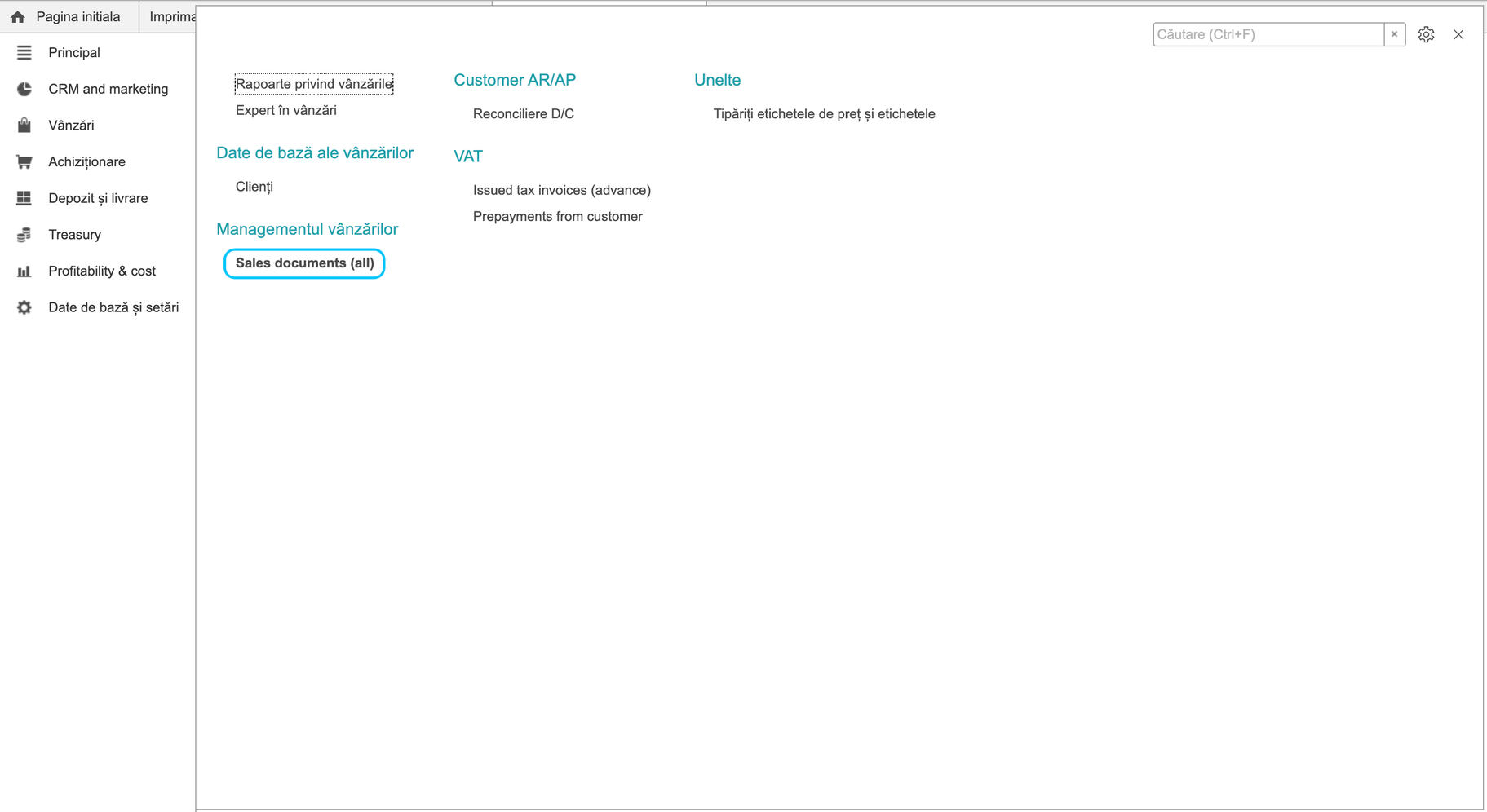Click the Date de bază ale vânzărilor heading
The height and width of the screenshot is (812, 1487).
pyautogui.click(x=315, y=153)
